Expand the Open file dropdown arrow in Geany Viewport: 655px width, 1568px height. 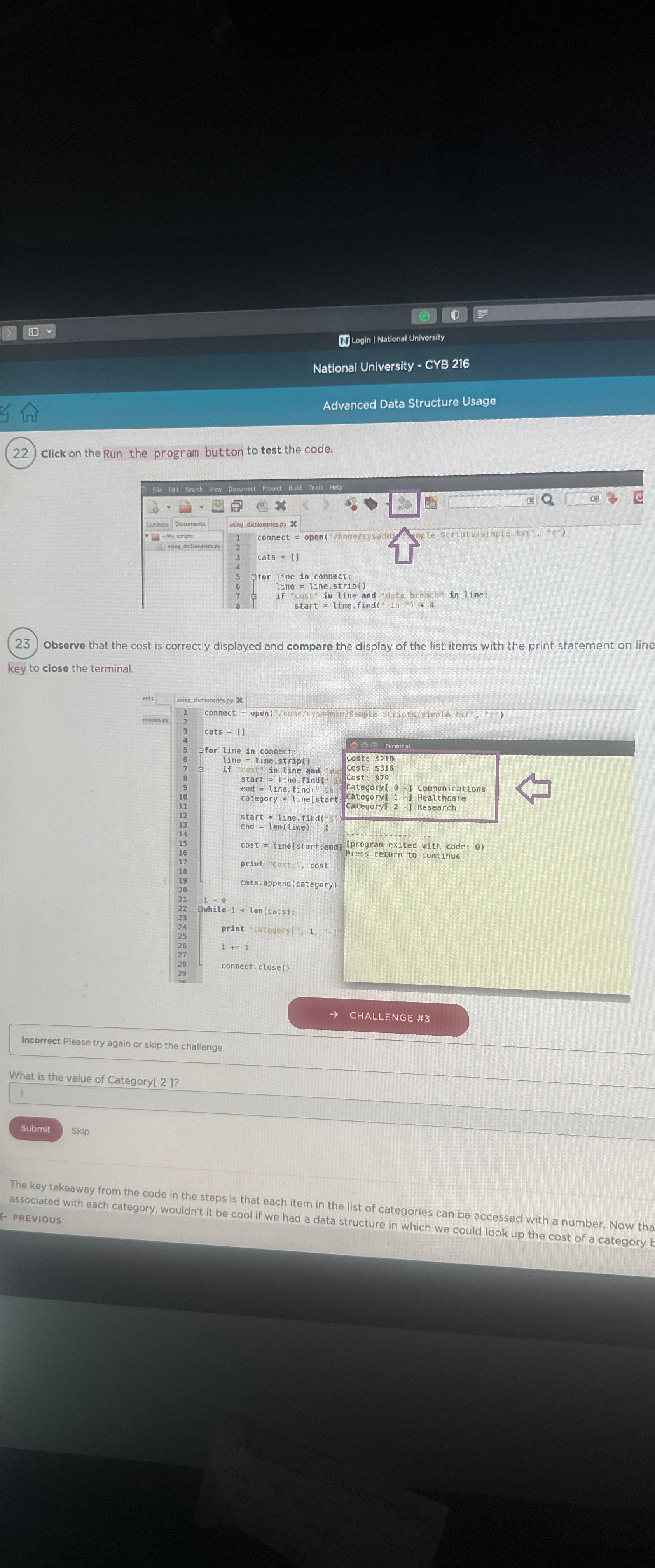coord(201,506)
